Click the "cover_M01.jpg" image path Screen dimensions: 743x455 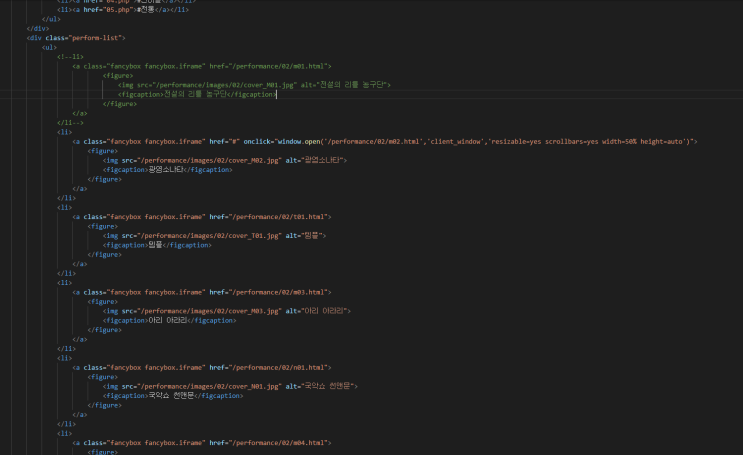coord(270,85)
